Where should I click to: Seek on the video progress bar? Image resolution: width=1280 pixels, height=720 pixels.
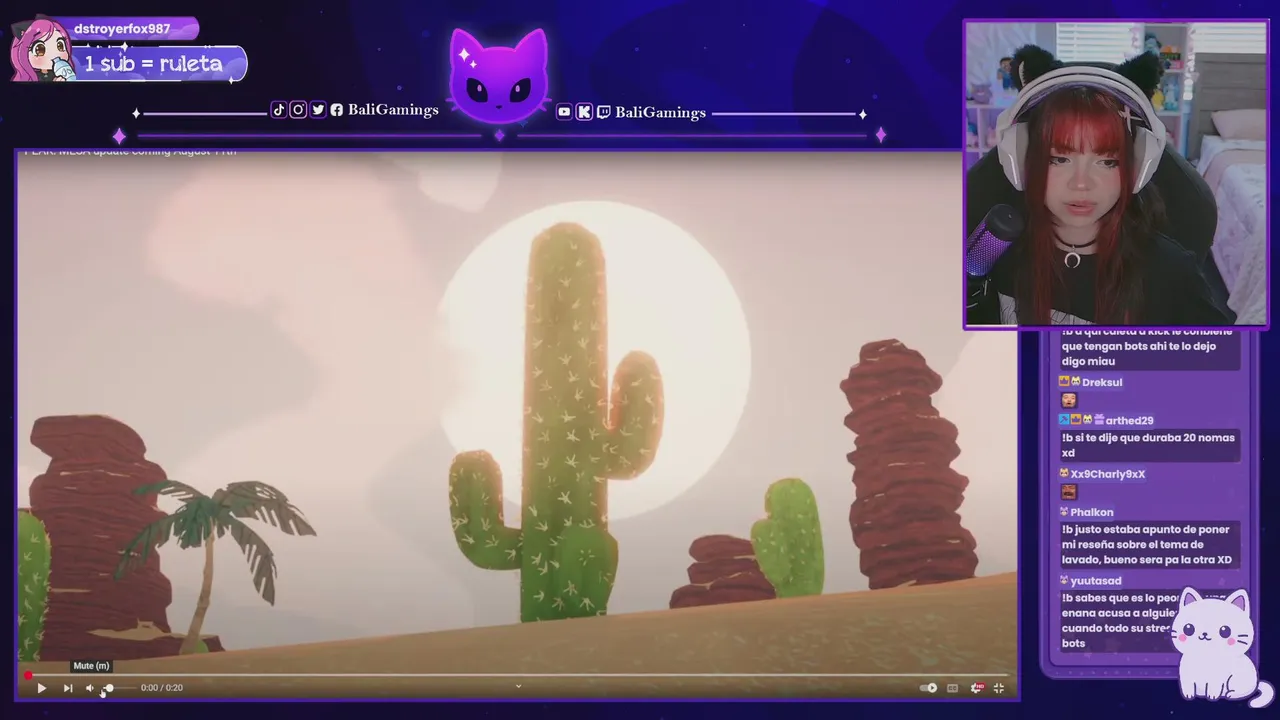(518, 676)
